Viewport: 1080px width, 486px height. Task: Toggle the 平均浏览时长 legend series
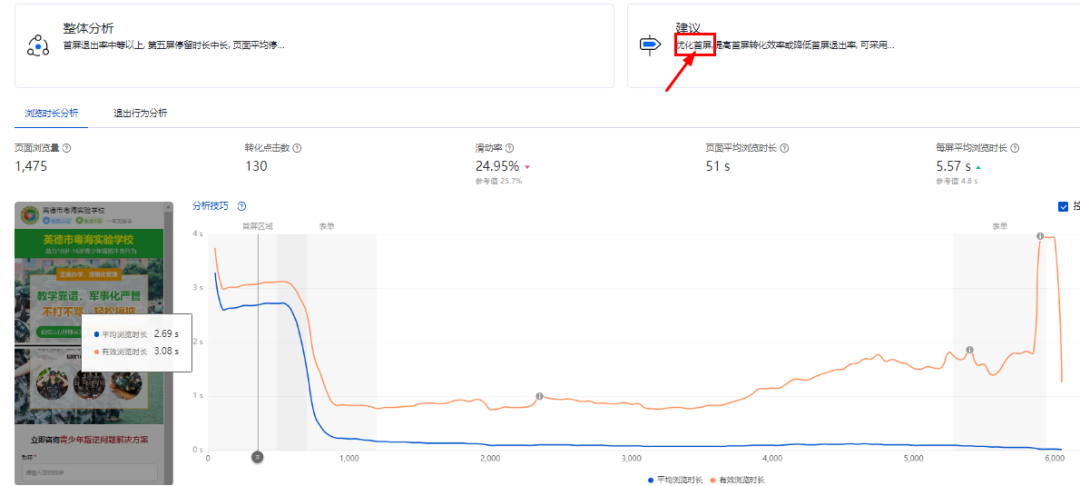(x=676, y=479)
